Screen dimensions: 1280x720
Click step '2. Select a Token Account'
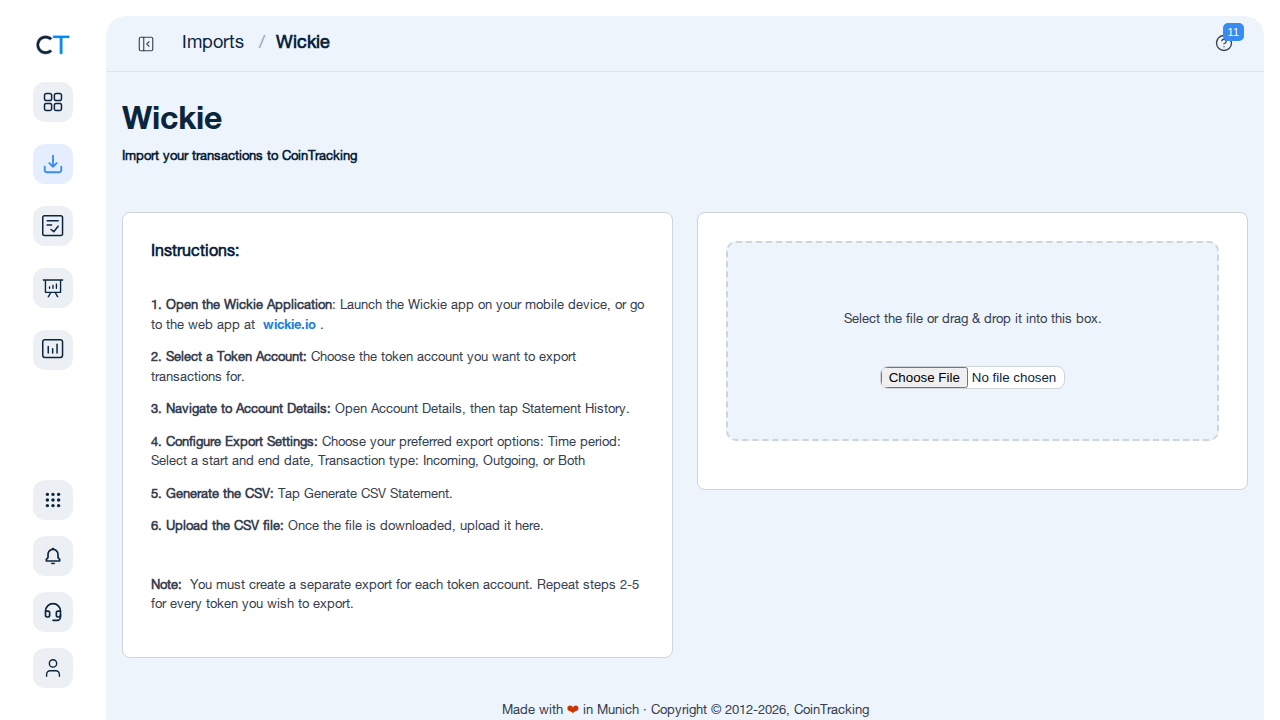coord(229,357)
